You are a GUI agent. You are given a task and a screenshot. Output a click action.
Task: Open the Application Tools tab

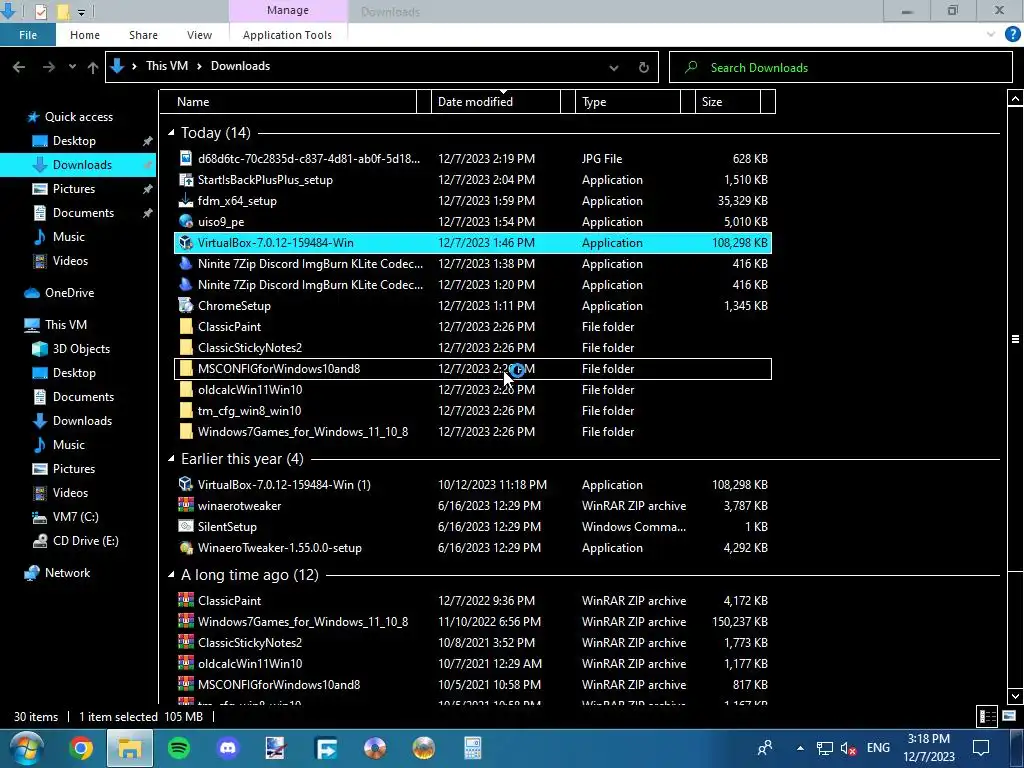[x=287, y=35]
